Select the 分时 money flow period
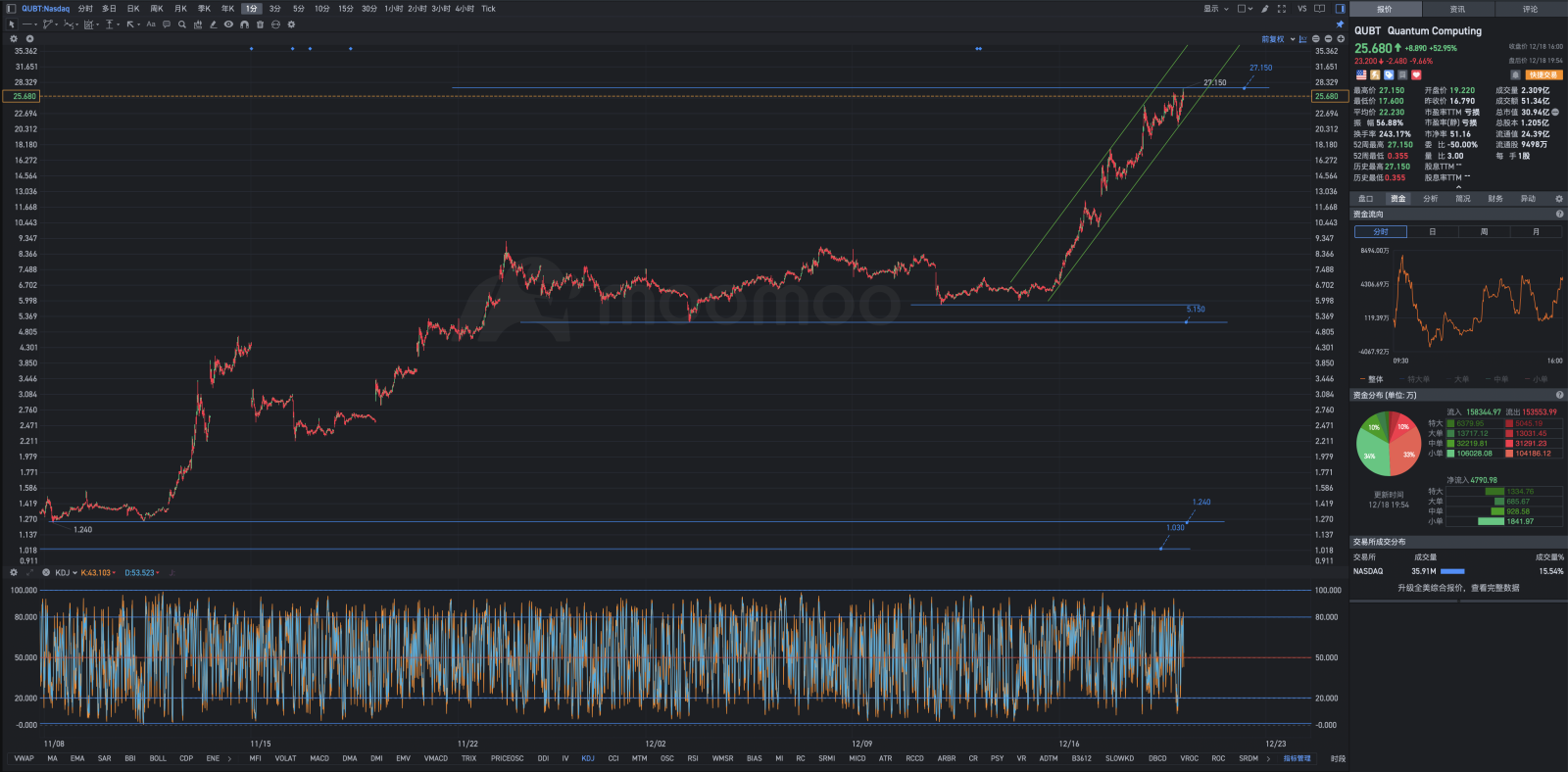Screen dimensions: 1568x772 point(1380,232)
